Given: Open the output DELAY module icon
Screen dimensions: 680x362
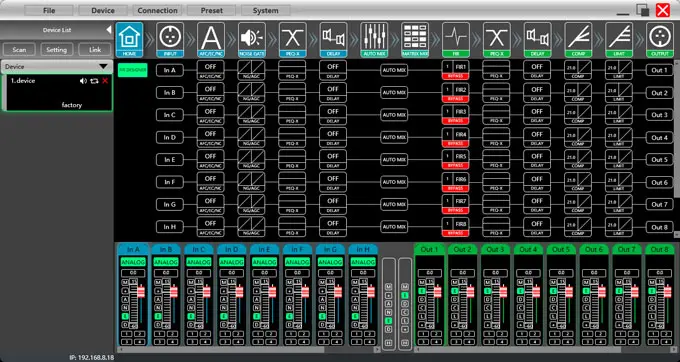Looking at the screenshot, I should pos(537,39).
